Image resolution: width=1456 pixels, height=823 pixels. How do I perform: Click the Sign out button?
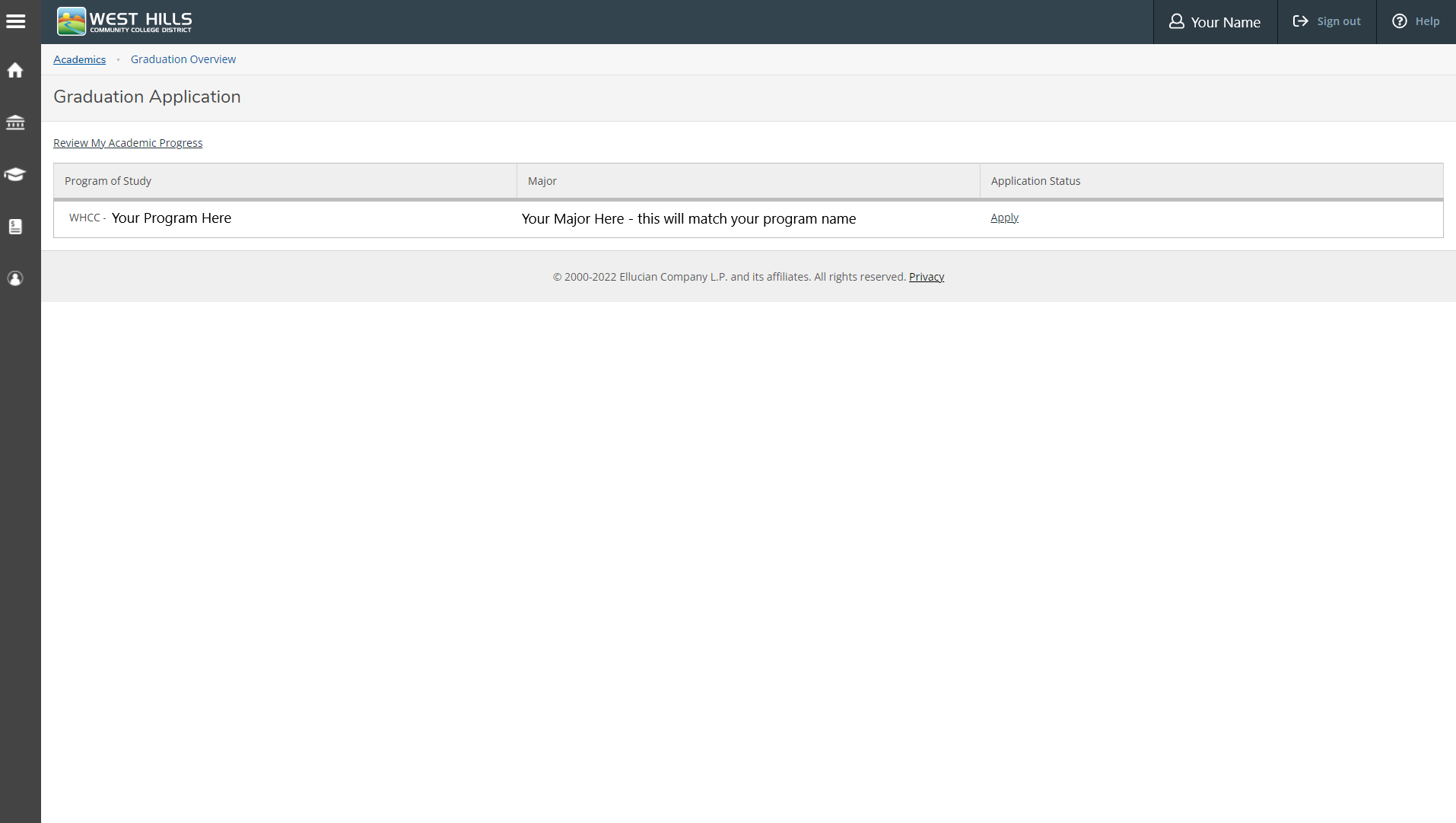click(1327, 21)
